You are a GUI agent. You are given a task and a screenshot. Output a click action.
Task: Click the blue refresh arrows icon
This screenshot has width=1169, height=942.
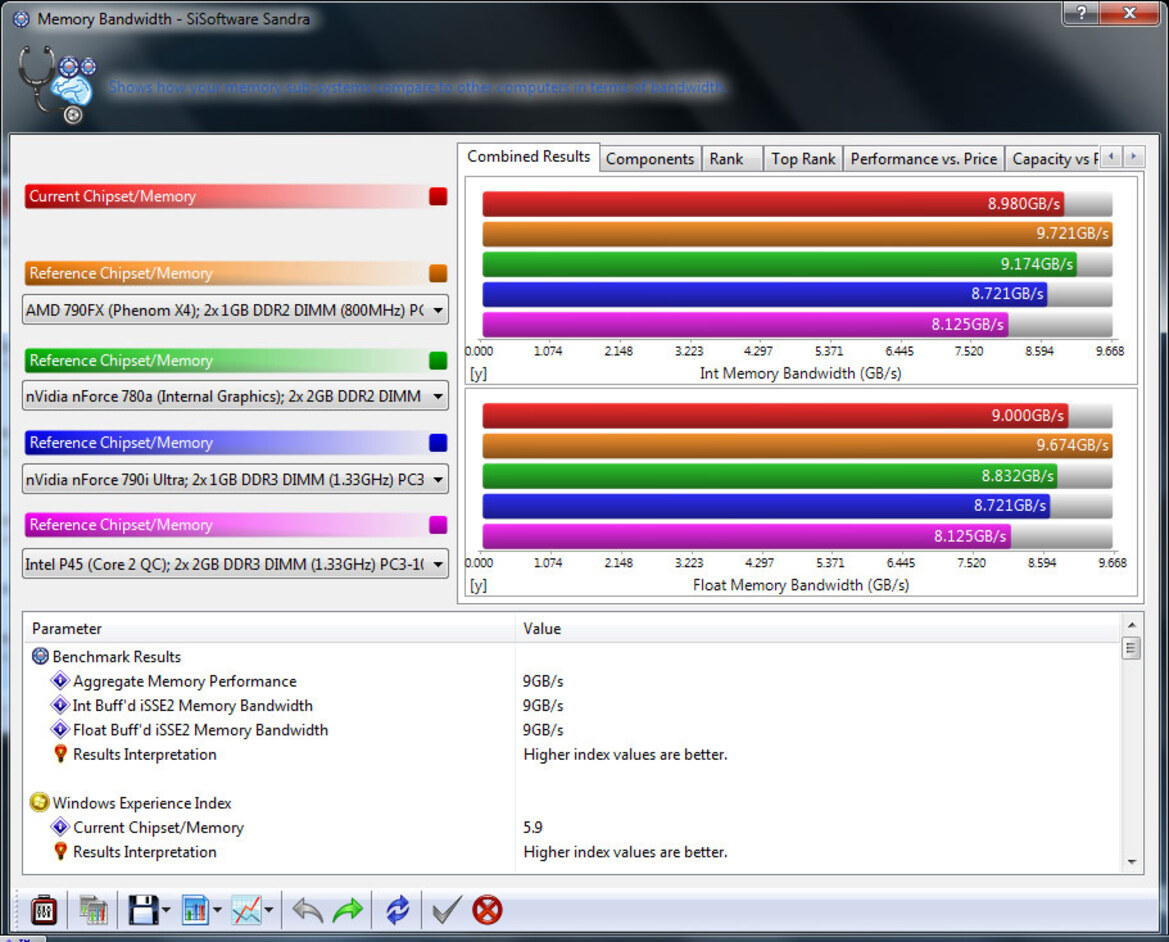[x=397, y=910]
